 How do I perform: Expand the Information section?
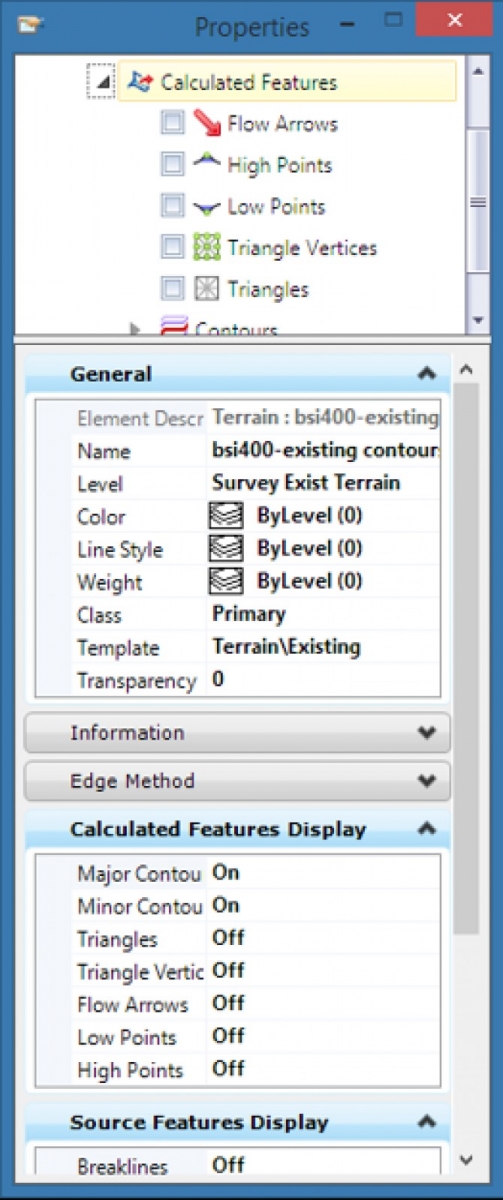click(237, 732)
